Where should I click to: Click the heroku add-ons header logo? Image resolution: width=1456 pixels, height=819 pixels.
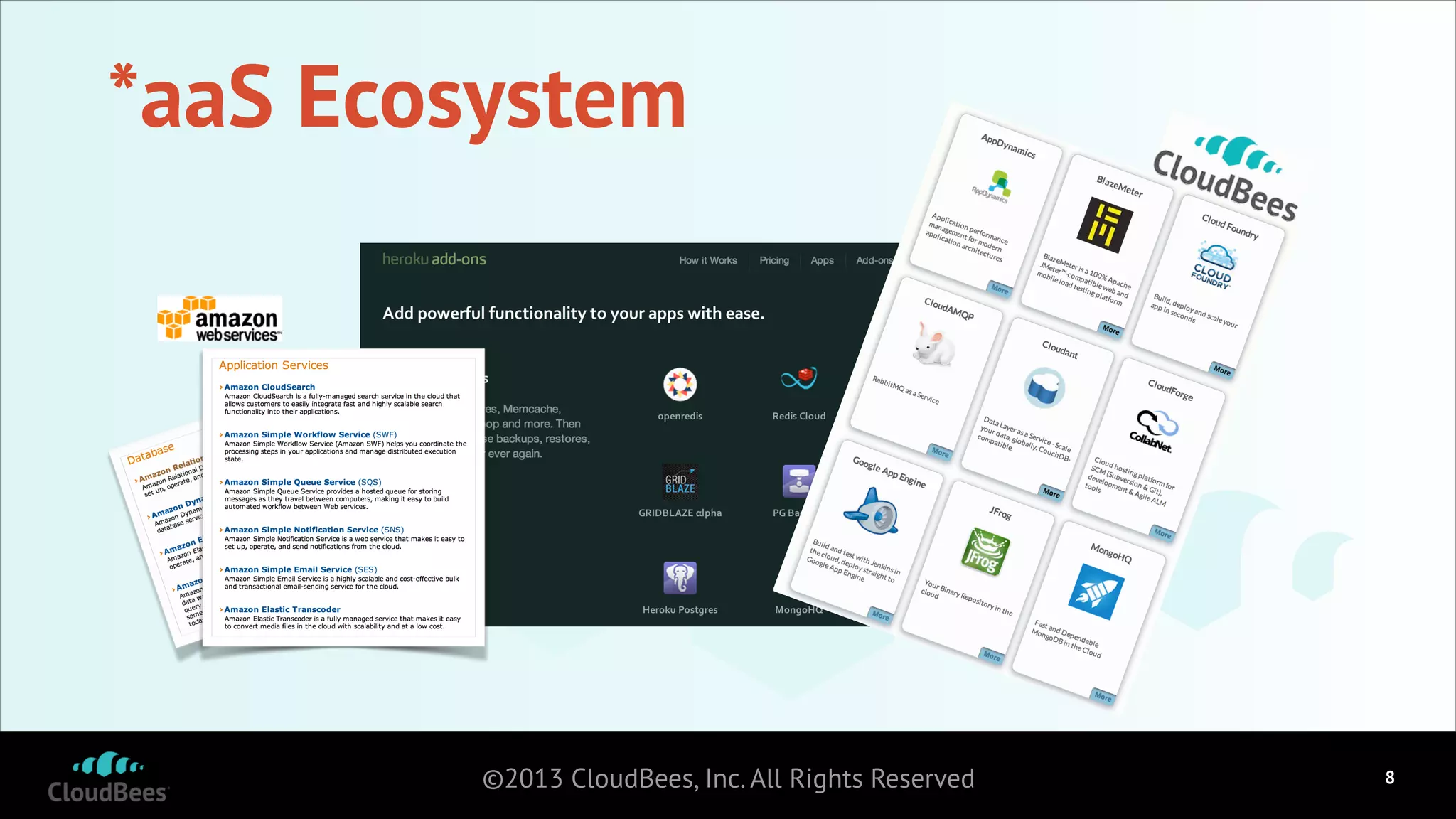coord(434,259)
